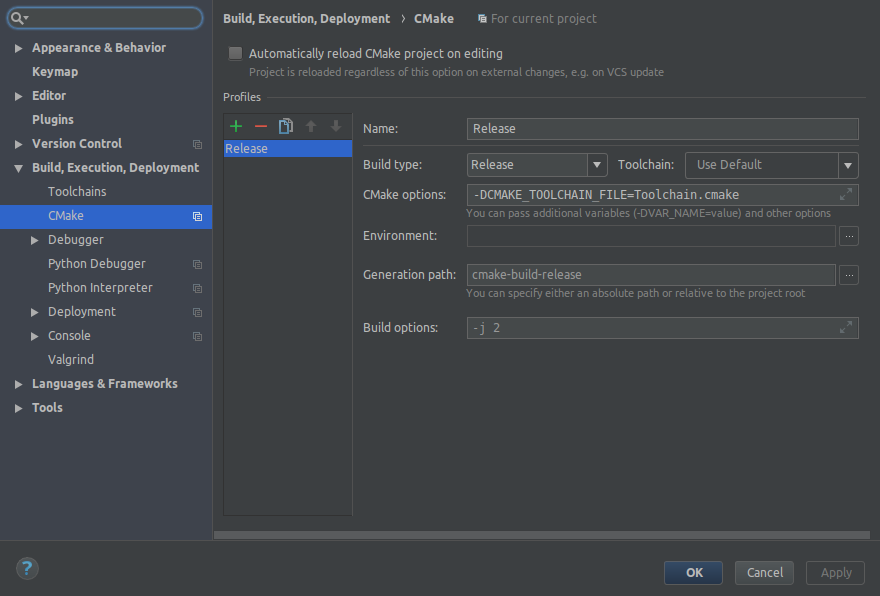Click OK to confirm settings
Screen dimensions: 880x596
pos(694,572)
